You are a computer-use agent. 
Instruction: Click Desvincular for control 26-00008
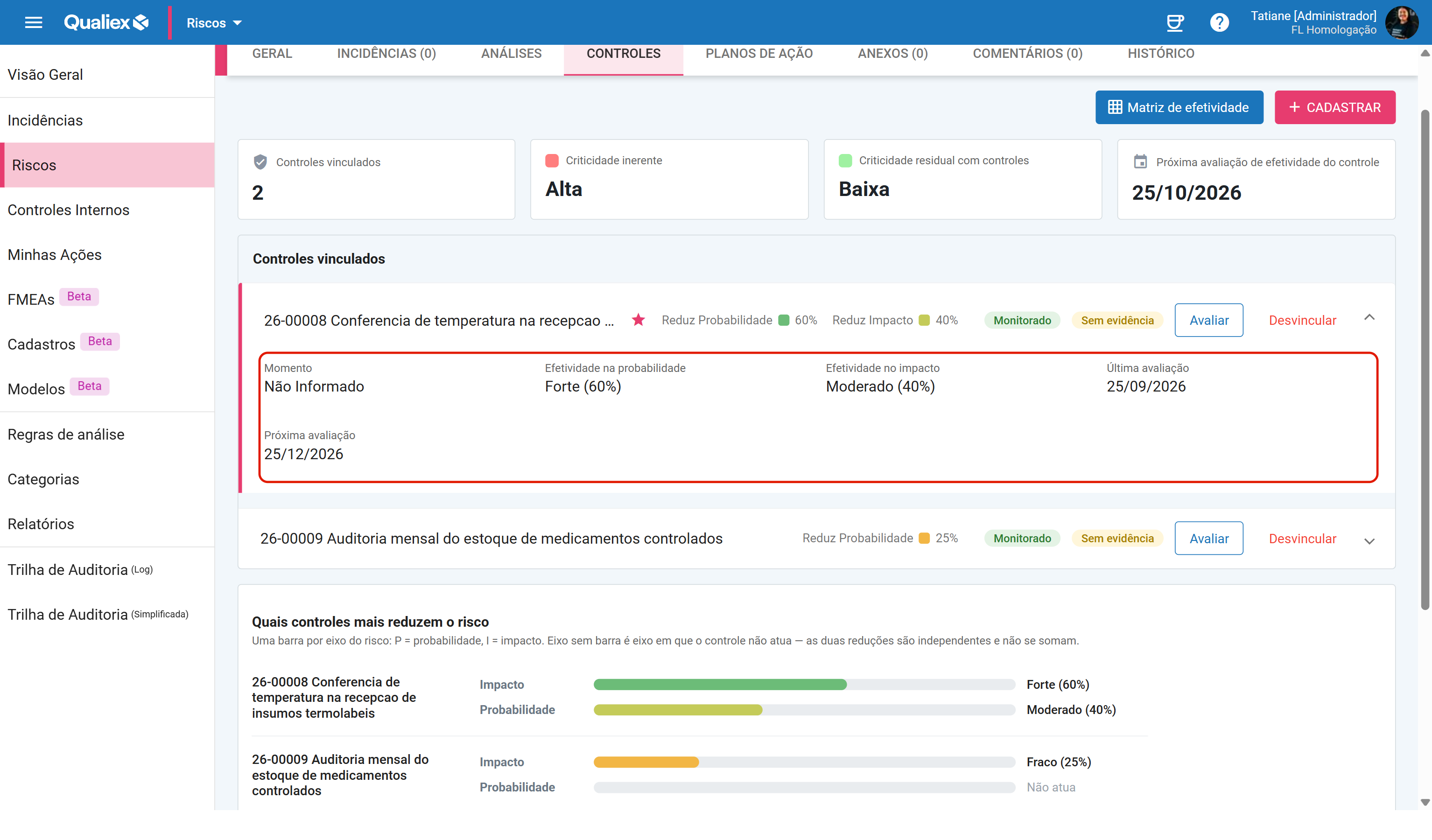[1302, 320]
